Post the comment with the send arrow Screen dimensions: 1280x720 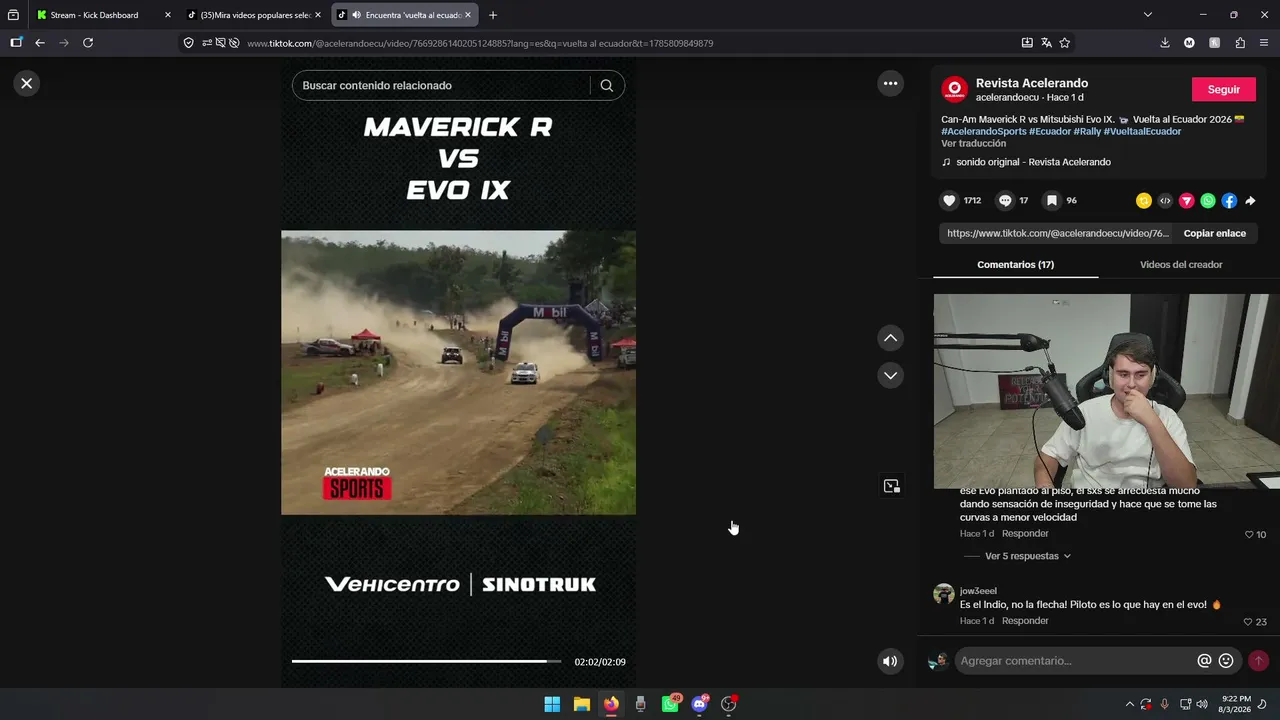pyautogui.click(x=1258, y=661)
